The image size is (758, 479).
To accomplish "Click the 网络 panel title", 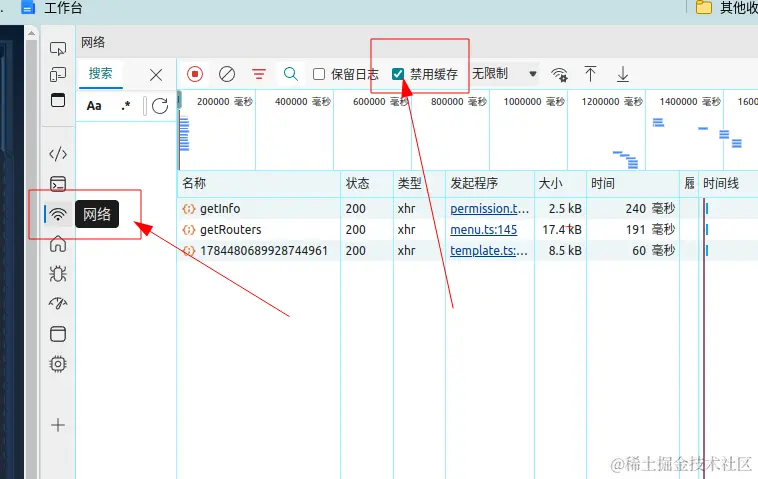I will pos(93,42).
